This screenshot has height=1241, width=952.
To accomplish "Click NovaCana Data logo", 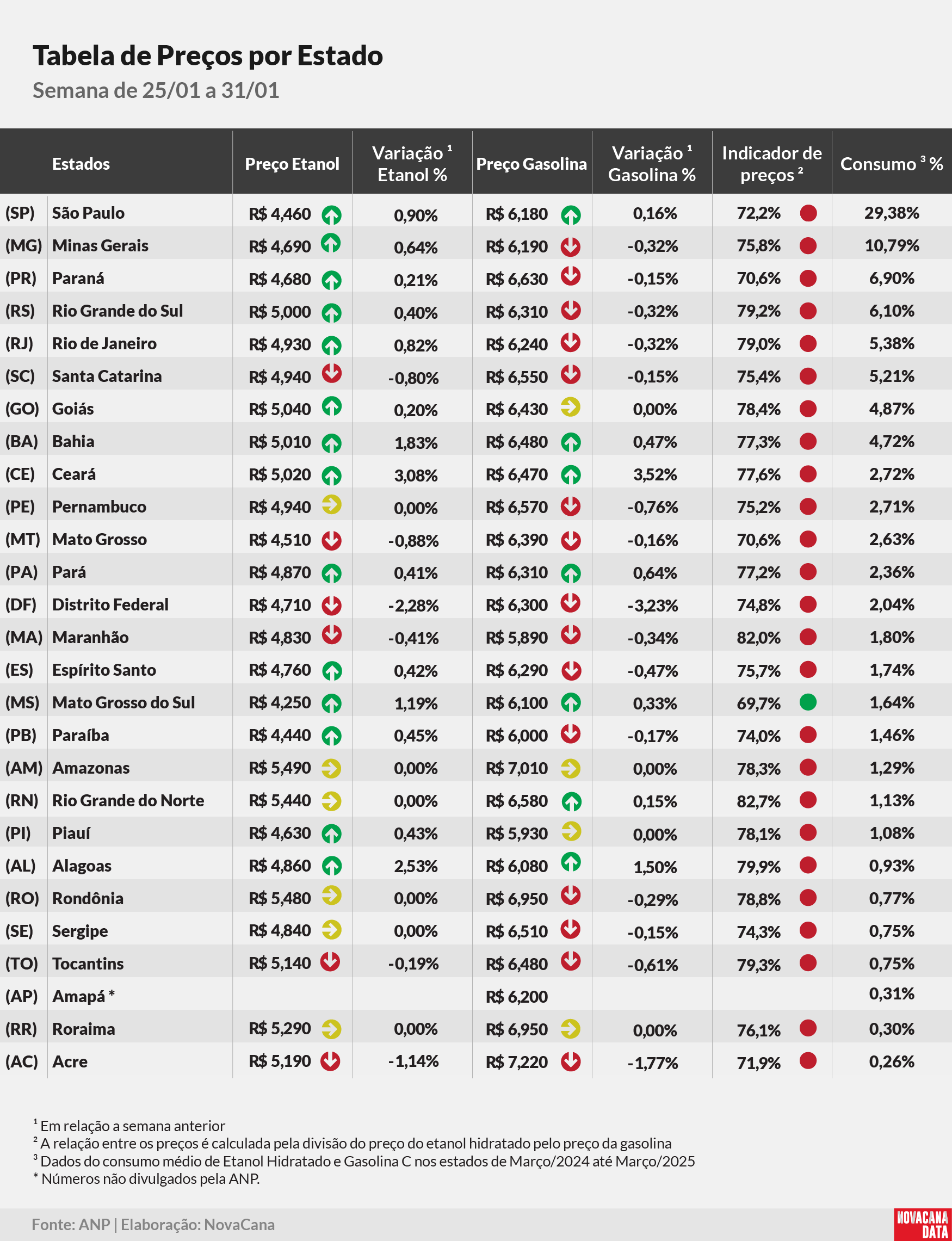I will [922, 1224].
